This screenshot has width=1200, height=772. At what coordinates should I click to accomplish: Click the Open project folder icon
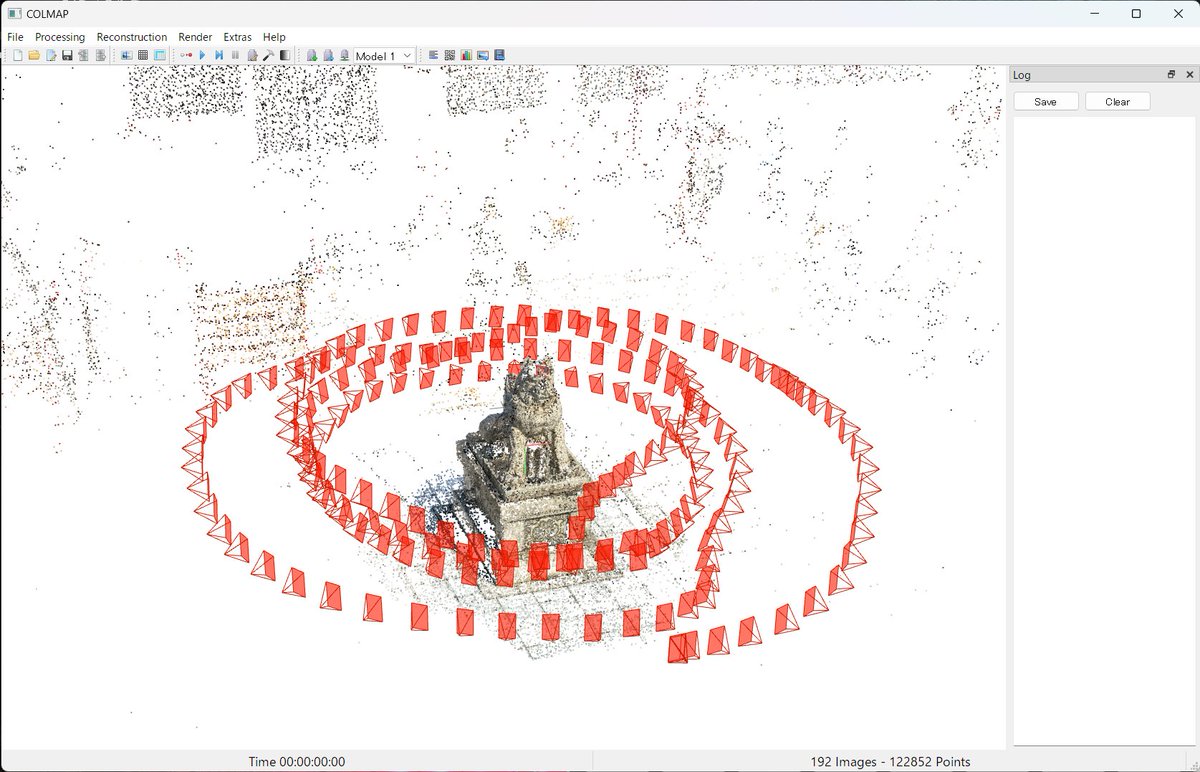33,55
